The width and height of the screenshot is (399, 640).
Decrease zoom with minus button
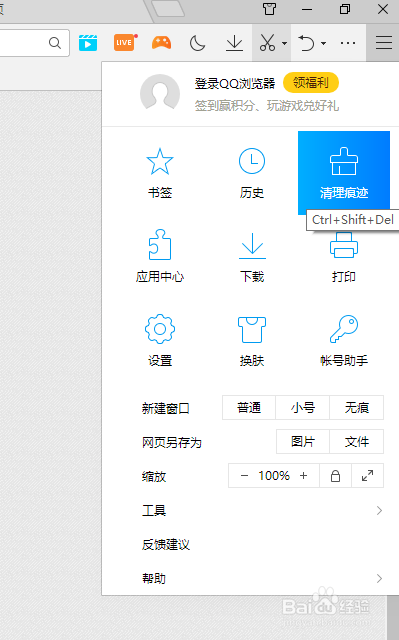[x=244, y=476]
